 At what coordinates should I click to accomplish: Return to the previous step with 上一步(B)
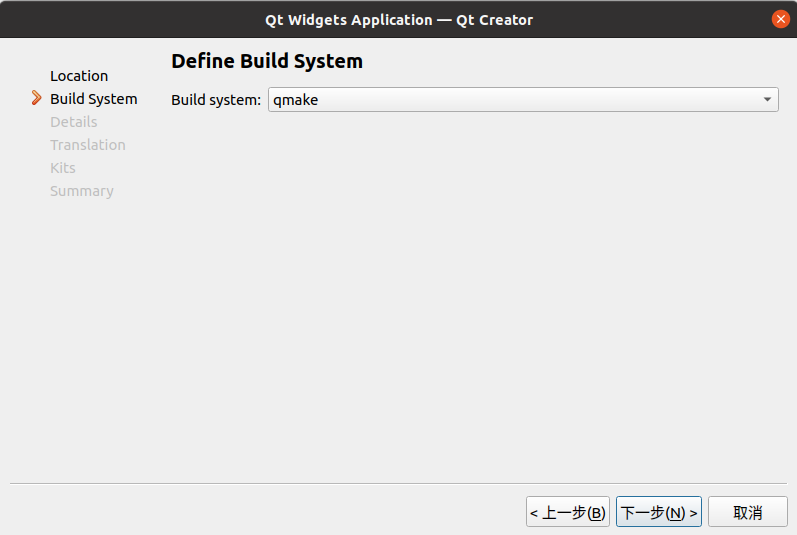point(568,512)
